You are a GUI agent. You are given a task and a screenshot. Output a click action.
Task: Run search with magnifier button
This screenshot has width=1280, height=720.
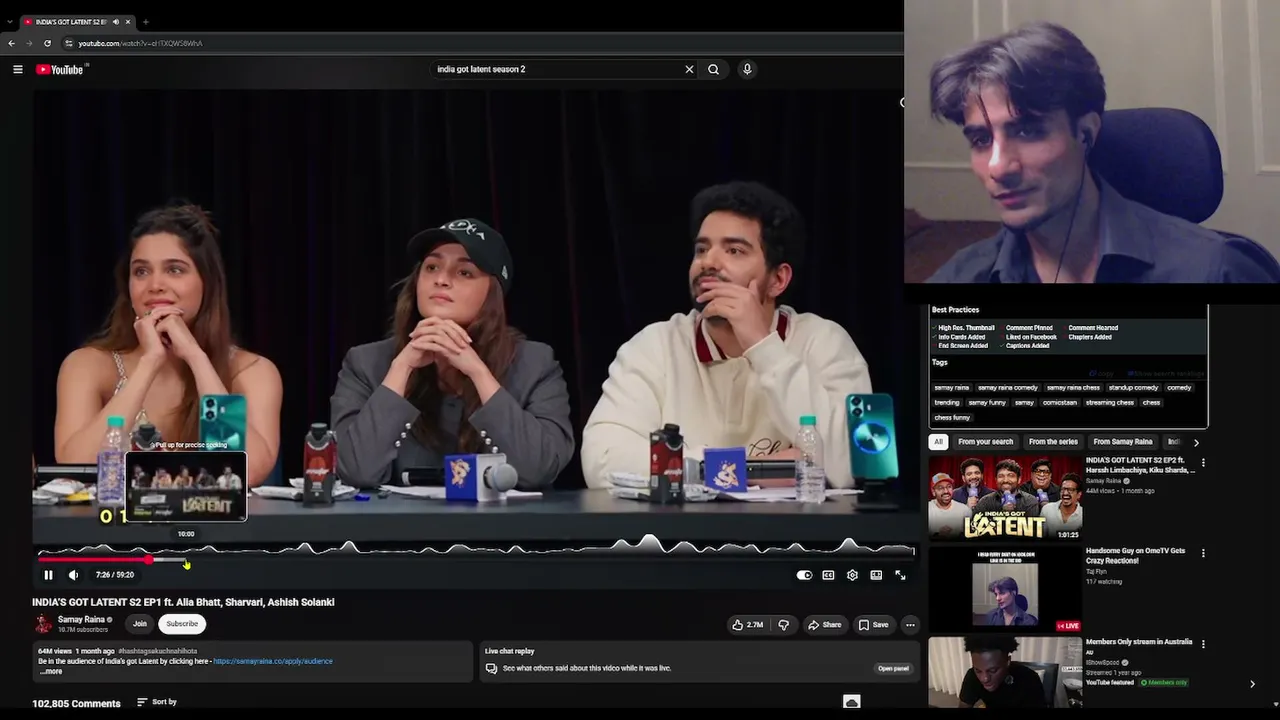[x=713, y=69]
